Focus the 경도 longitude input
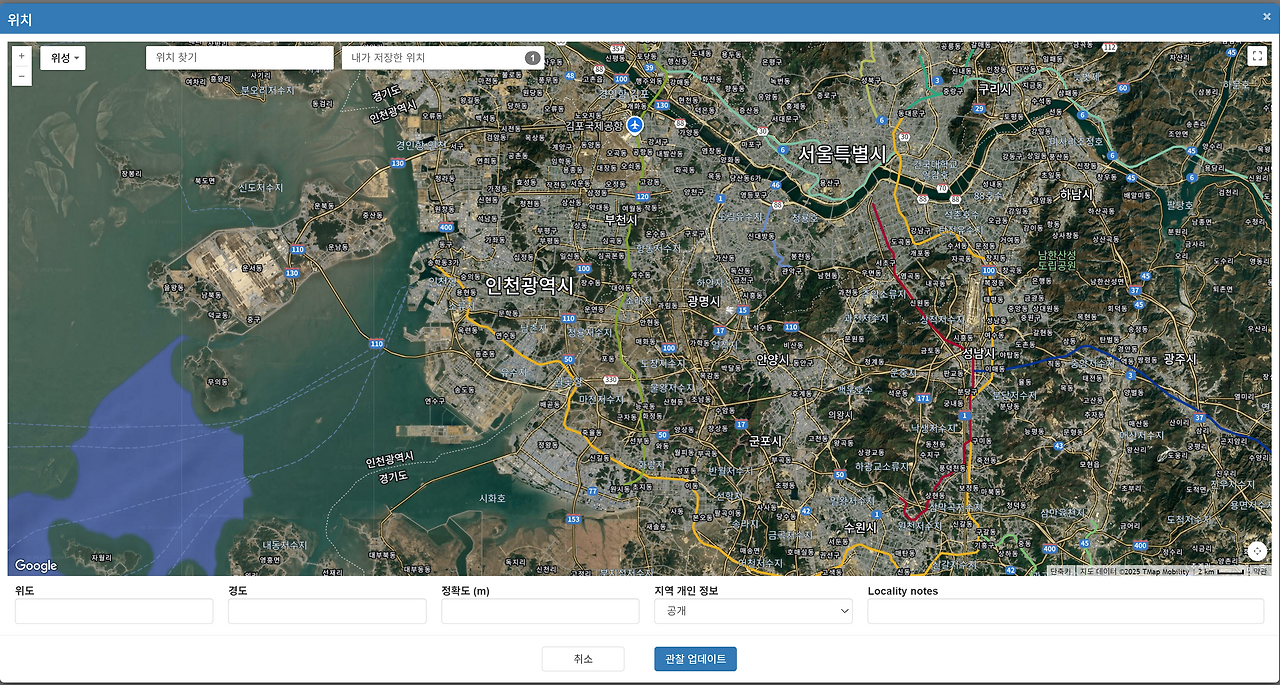Viewport: 1280px width, 685px height. coord(327,611)
